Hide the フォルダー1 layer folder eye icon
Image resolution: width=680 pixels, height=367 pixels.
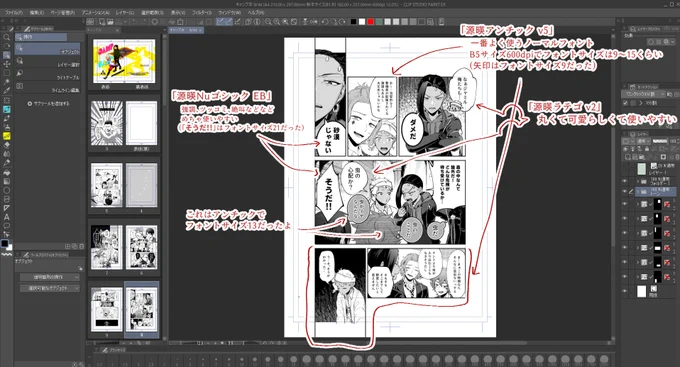point(625,181)
